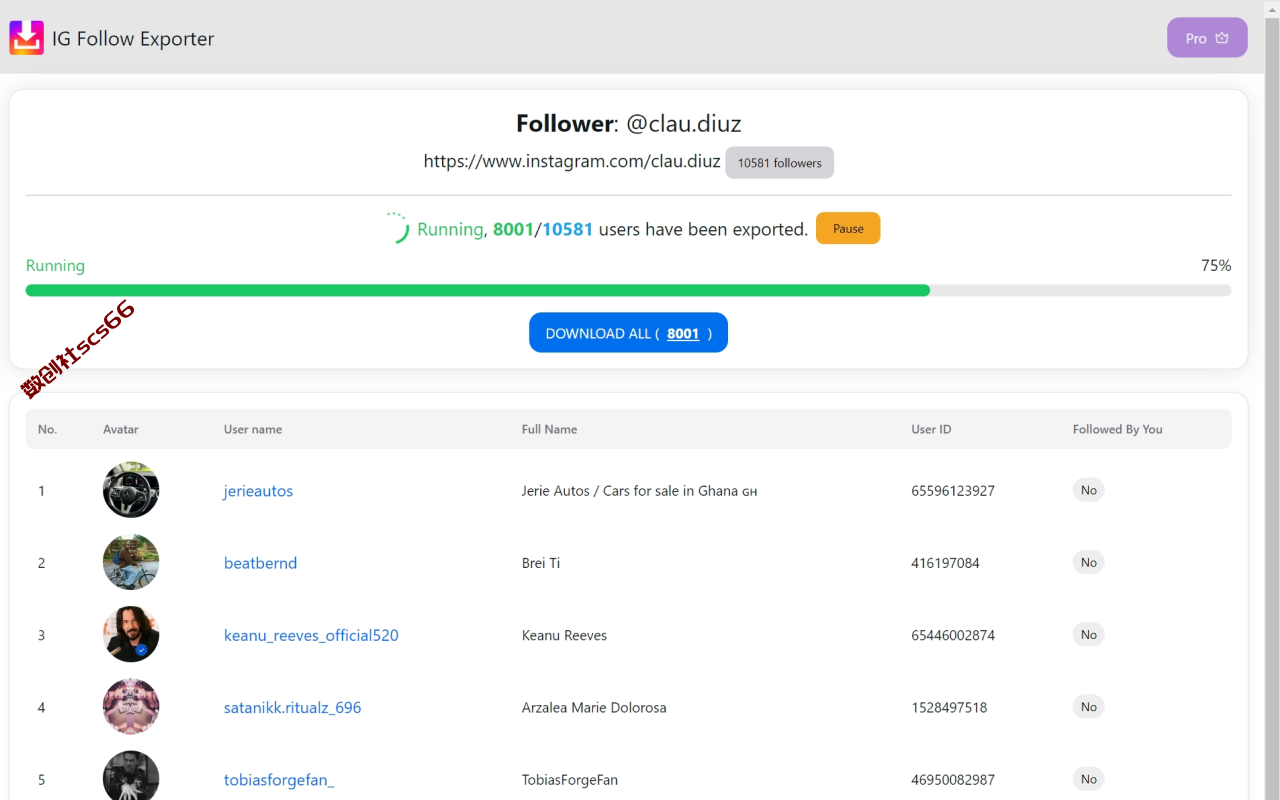Click the 'Follower: @clau.diuz' heading
This screenshot has width=1280, height=800.
[x=628, y=123]
